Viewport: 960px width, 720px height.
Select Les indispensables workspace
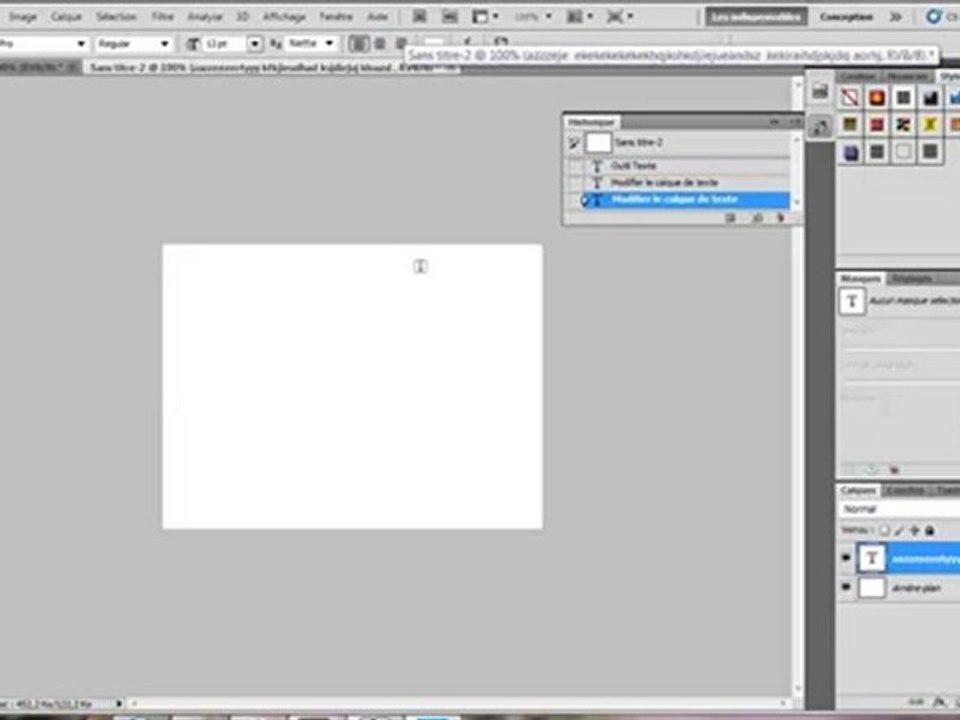[756, 17]
